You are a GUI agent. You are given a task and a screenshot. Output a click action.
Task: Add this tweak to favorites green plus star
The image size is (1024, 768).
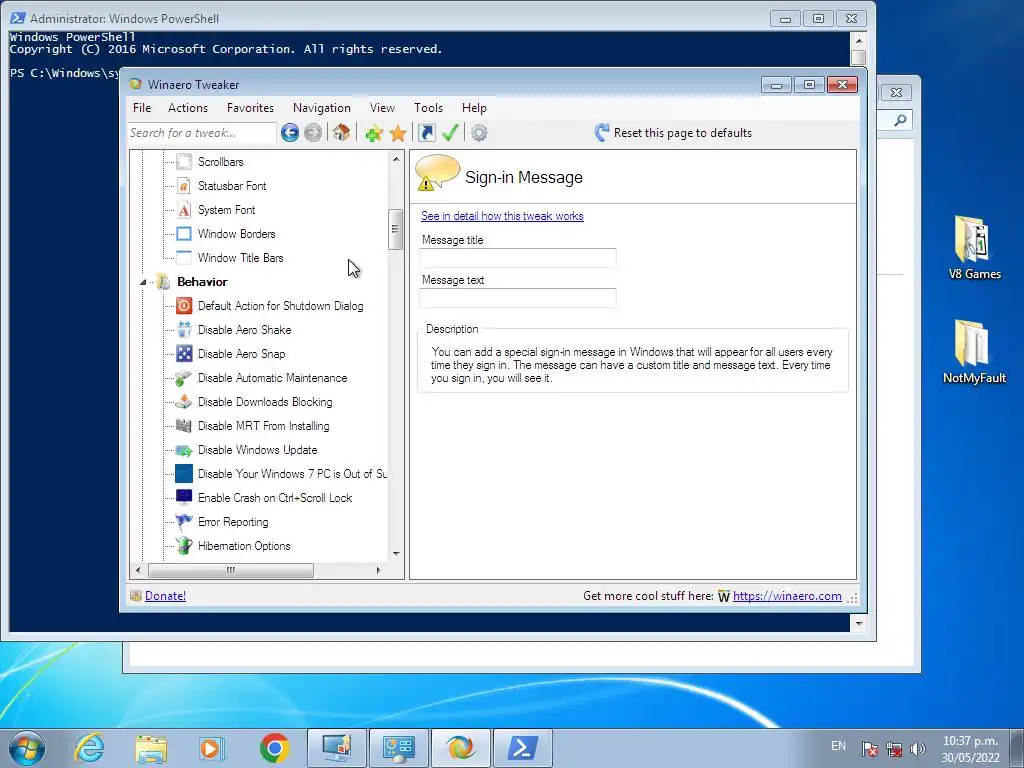(374, 133)
